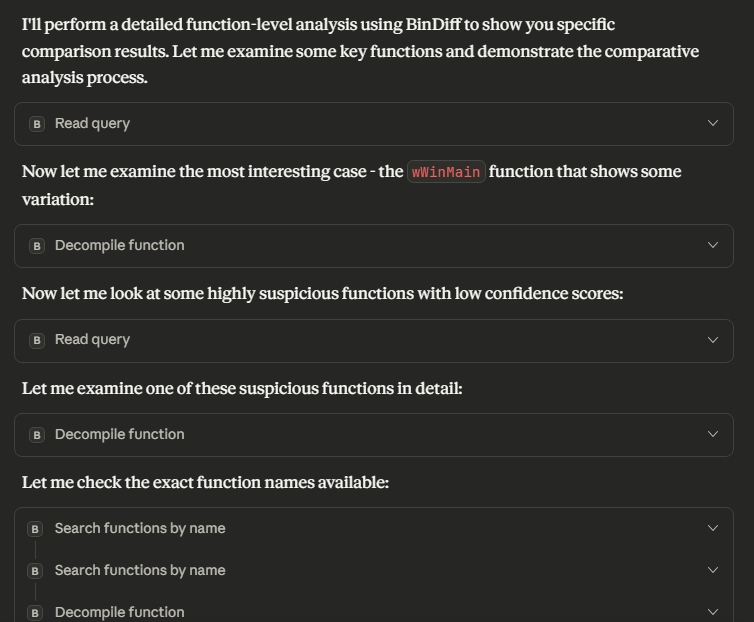Expand the second Search functions by name chevron

pos(712,571)
